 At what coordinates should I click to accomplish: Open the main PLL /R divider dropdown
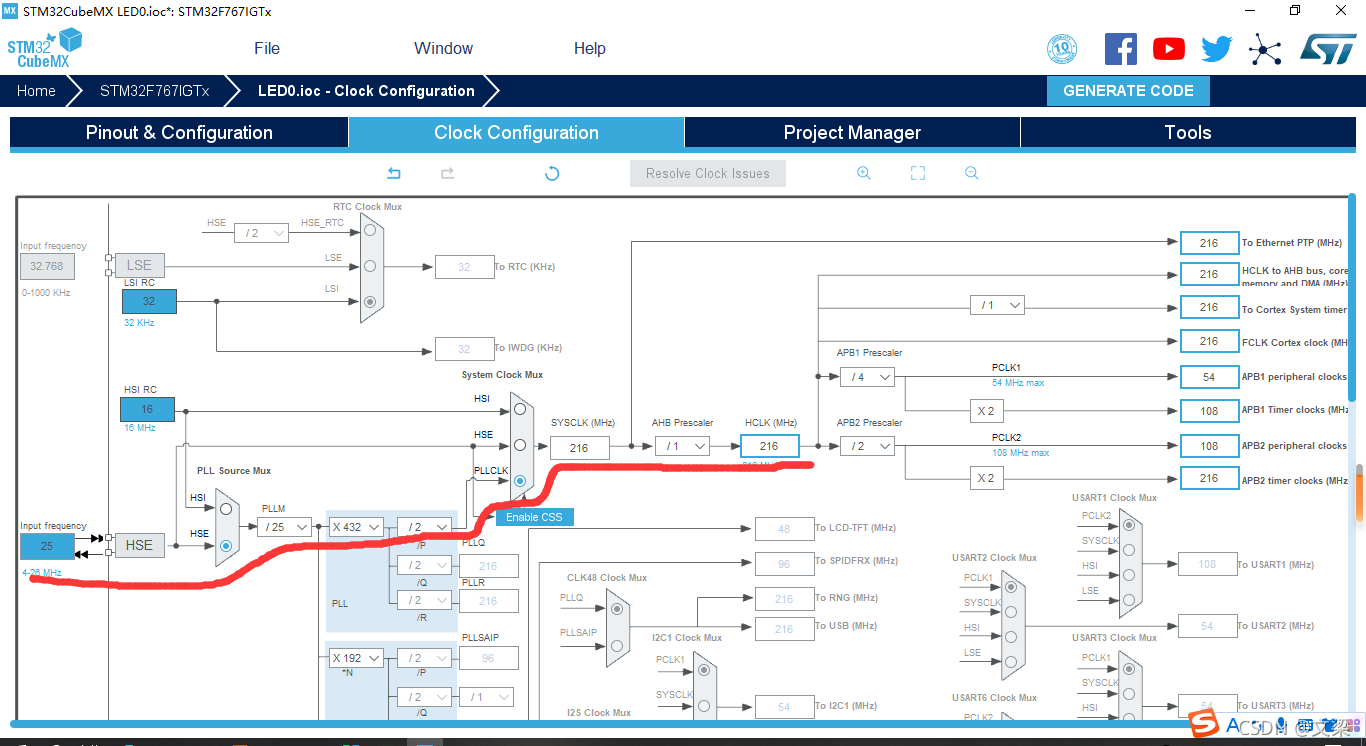(424, 600)
